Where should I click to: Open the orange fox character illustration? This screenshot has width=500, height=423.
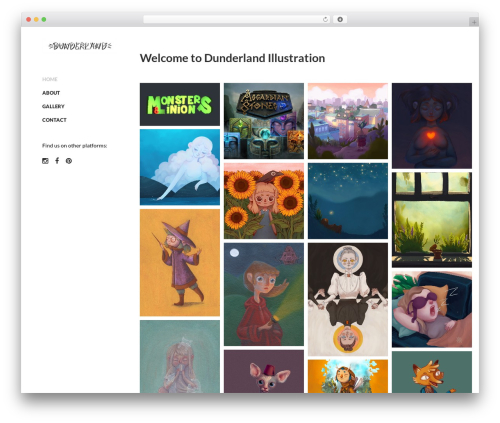click(x=432, y=372)
